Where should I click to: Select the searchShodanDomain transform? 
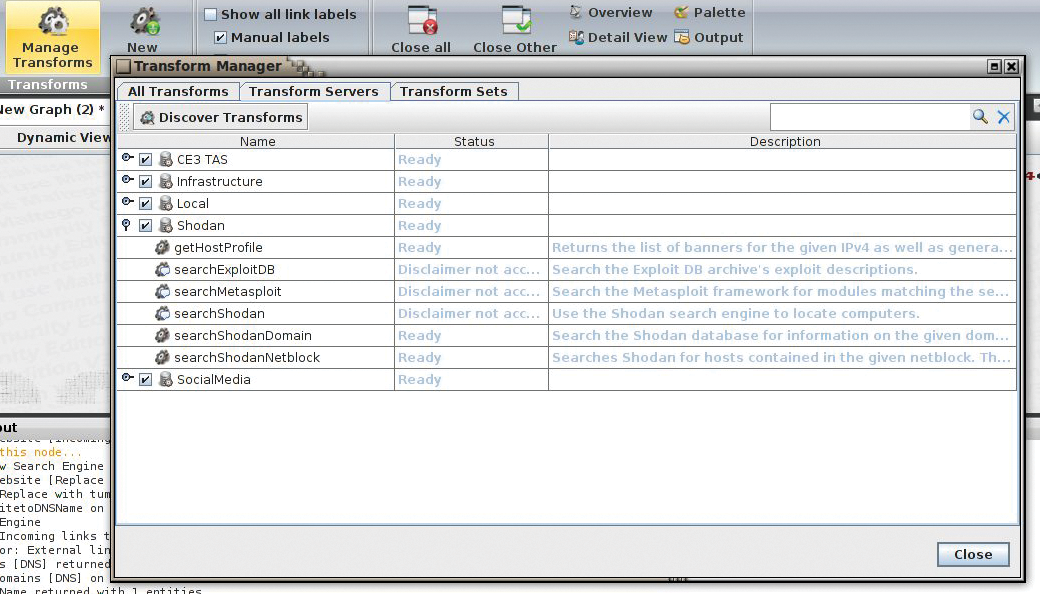(243, 335)
